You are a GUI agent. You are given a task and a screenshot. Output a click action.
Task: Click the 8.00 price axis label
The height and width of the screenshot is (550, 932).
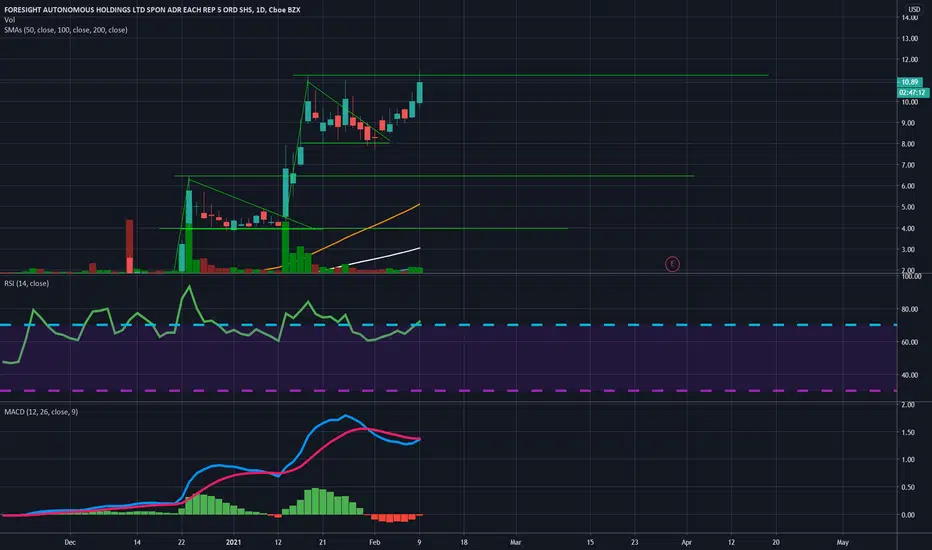[908, 144]
